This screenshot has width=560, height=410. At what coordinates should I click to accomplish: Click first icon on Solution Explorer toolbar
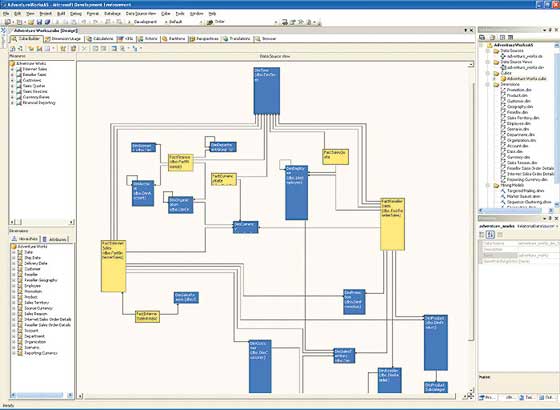pos(482,37)
